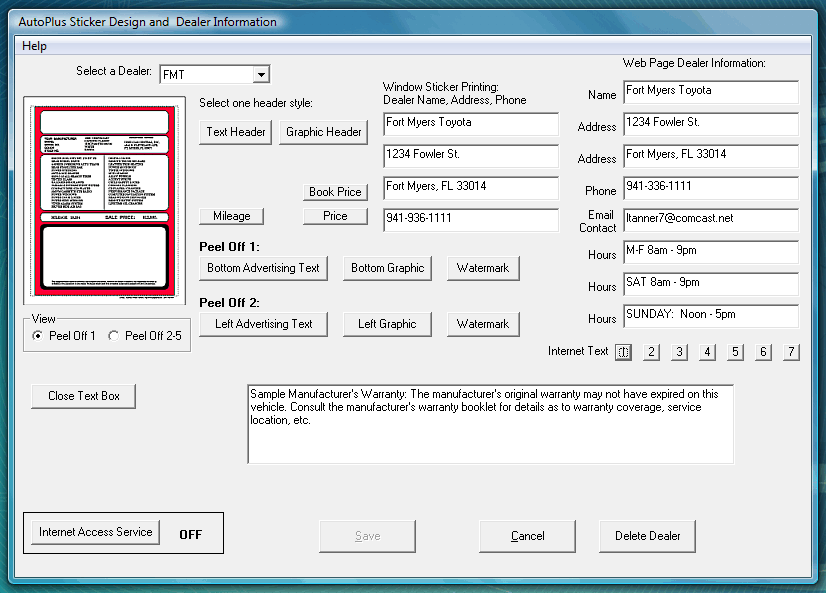
Task: Open Left Advertising Text for Peel Off 2
Action: tap(263, 324)
